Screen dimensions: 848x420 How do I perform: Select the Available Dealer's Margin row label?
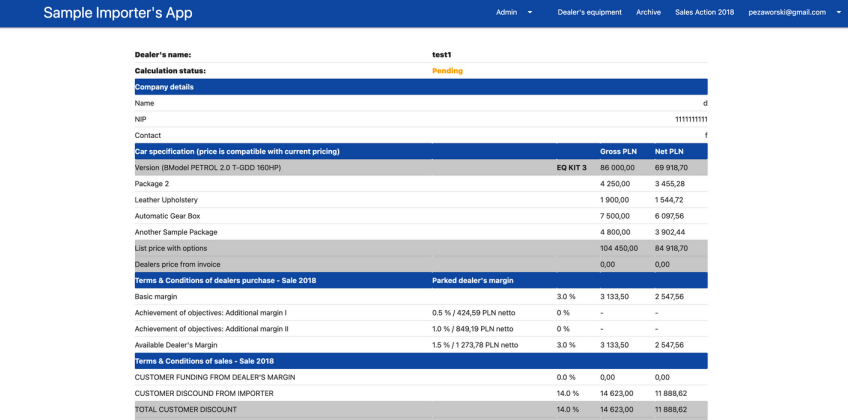click(x=176, y=345)
